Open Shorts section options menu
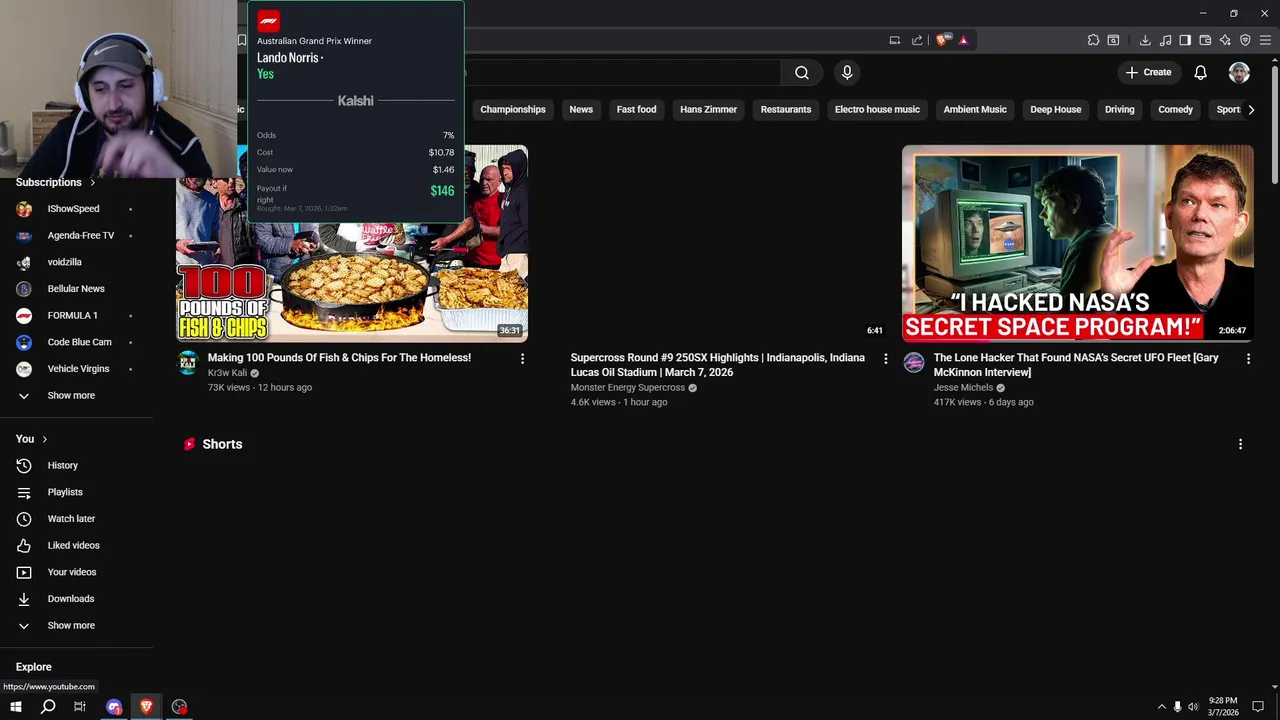This screenshot has width=1280, height=720. point(1240,444)
